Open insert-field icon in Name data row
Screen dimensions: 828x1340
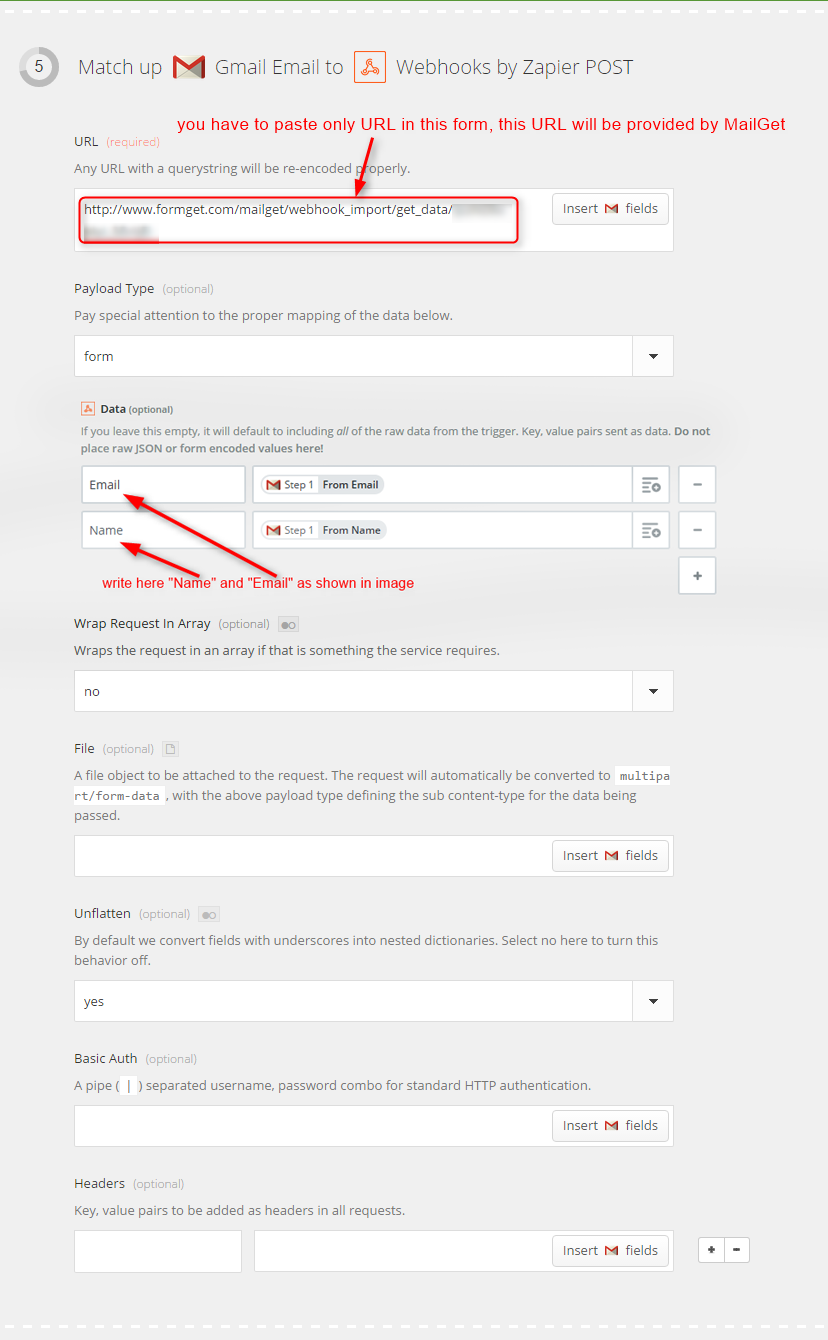tap(651, 530)
